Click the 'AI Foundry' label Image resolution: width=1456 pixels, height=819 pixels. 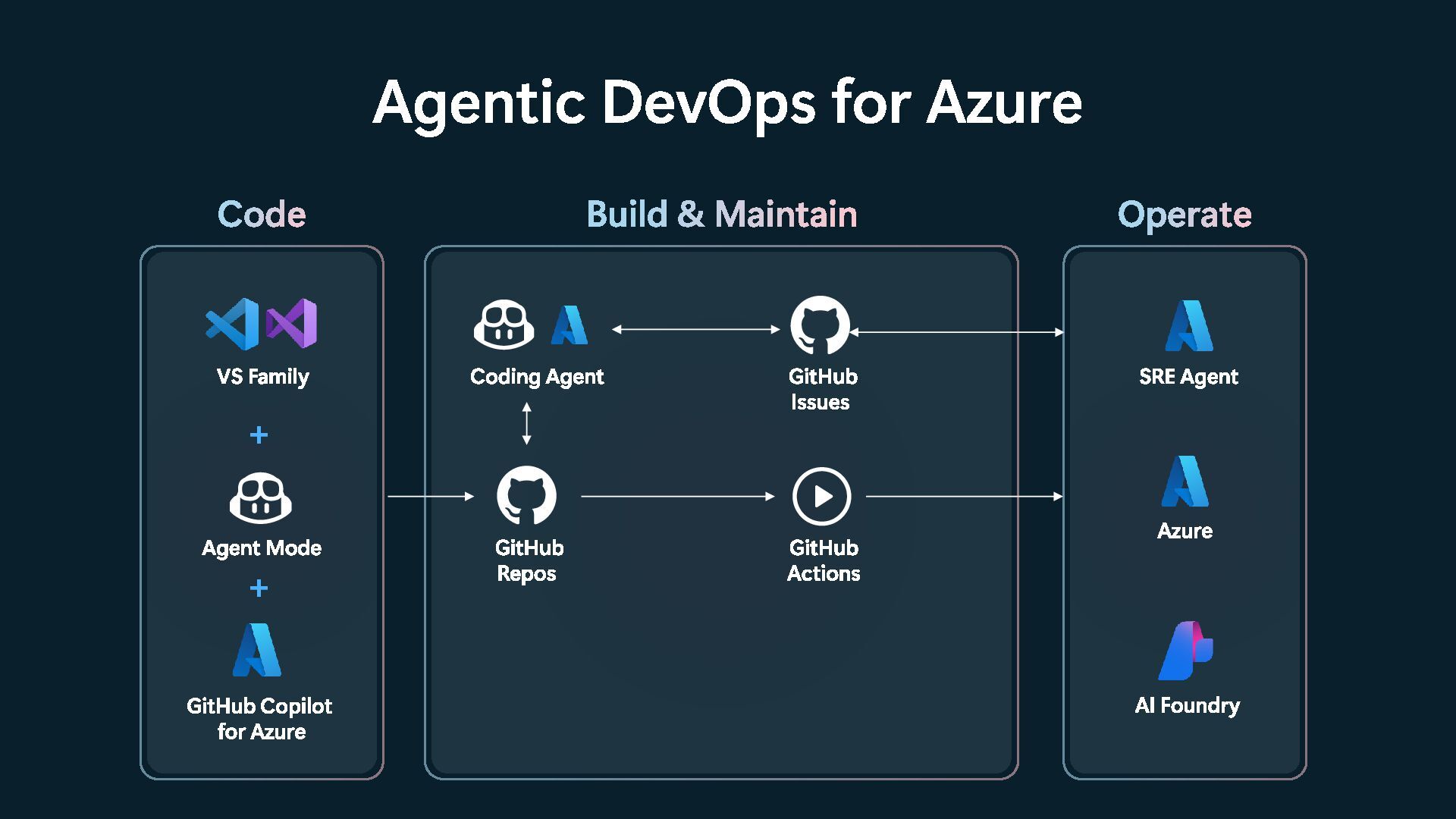[1187, 706]
